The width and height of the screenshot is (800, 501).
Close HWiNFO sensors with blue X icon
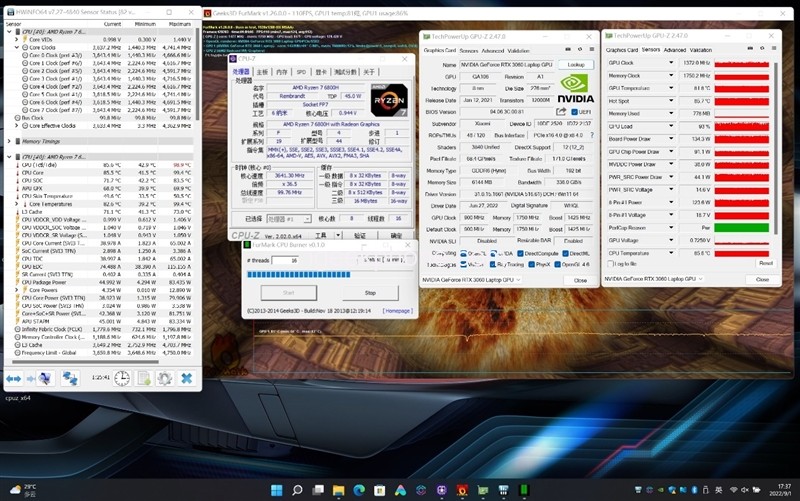pyautogui.click(x=186, y=378)
